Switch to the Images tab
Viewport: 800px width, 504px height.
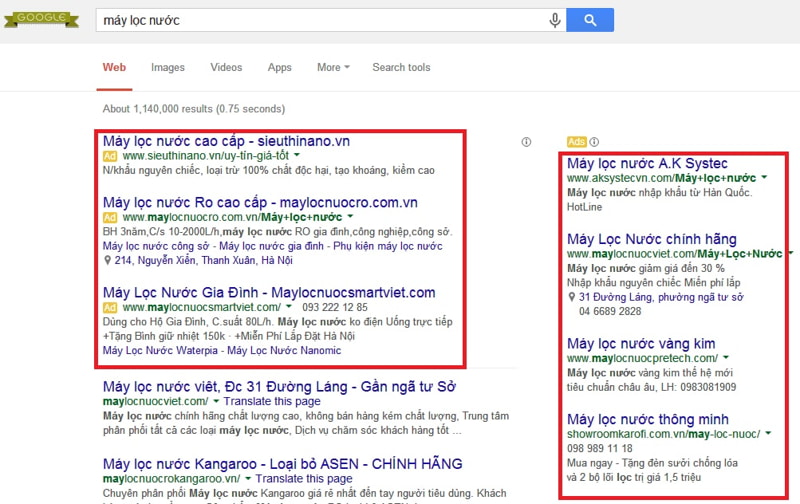[x=168, y=68]
